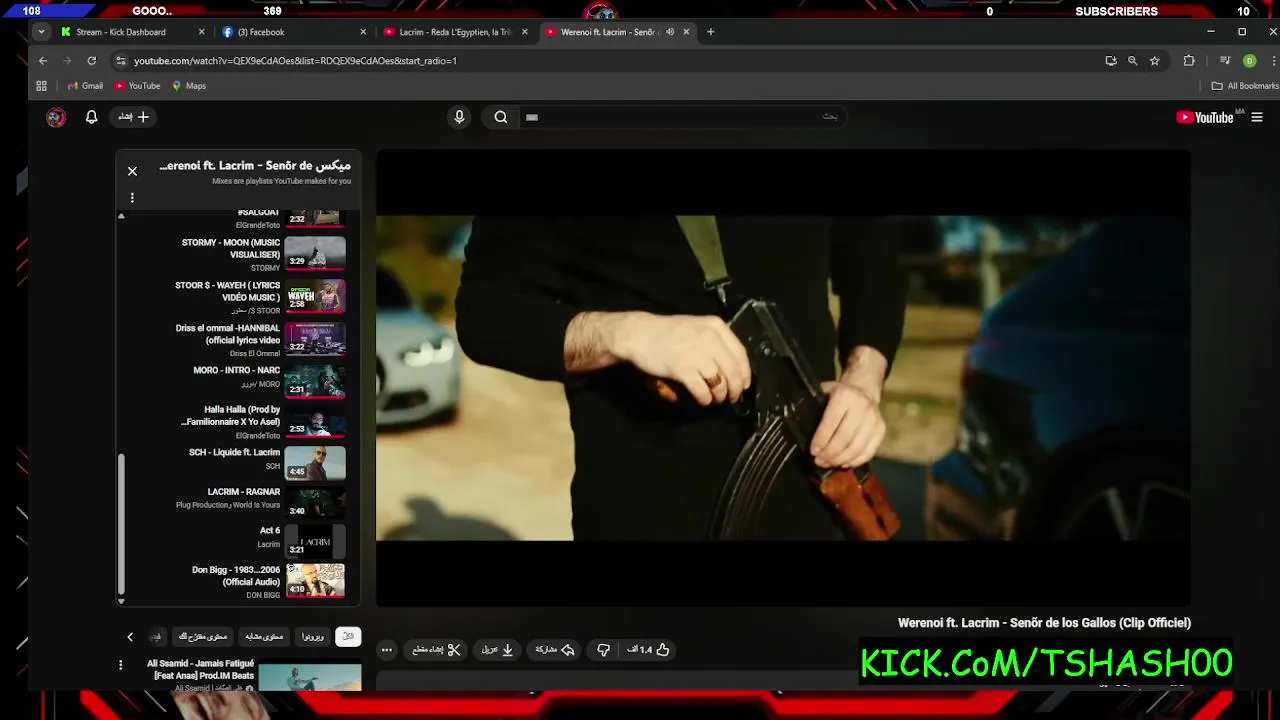Viewport: 1280px width, 720px height.
Task: Go to YouTube home via logo
Action: click(x=1205, y=117)
